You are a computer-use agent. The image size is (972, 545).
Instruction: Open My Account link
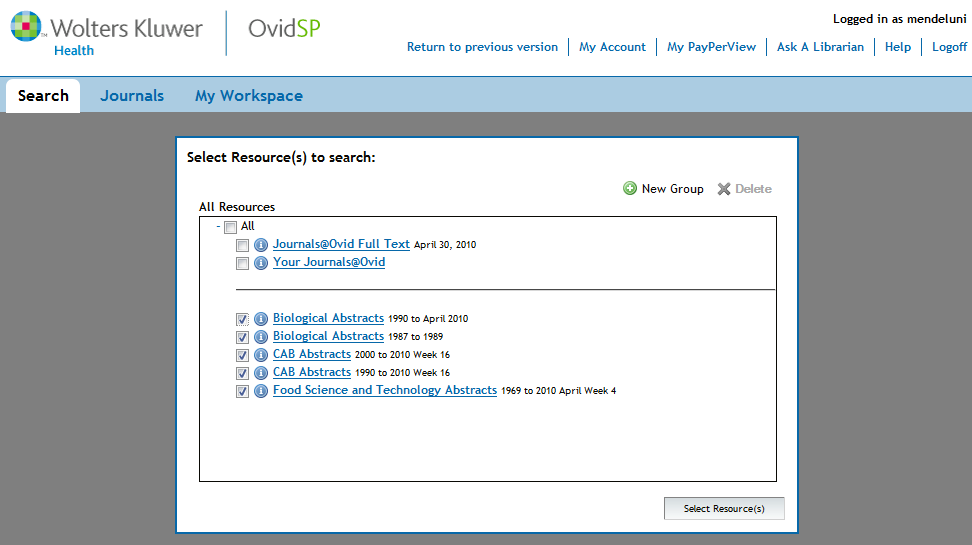tap(612, 47)
